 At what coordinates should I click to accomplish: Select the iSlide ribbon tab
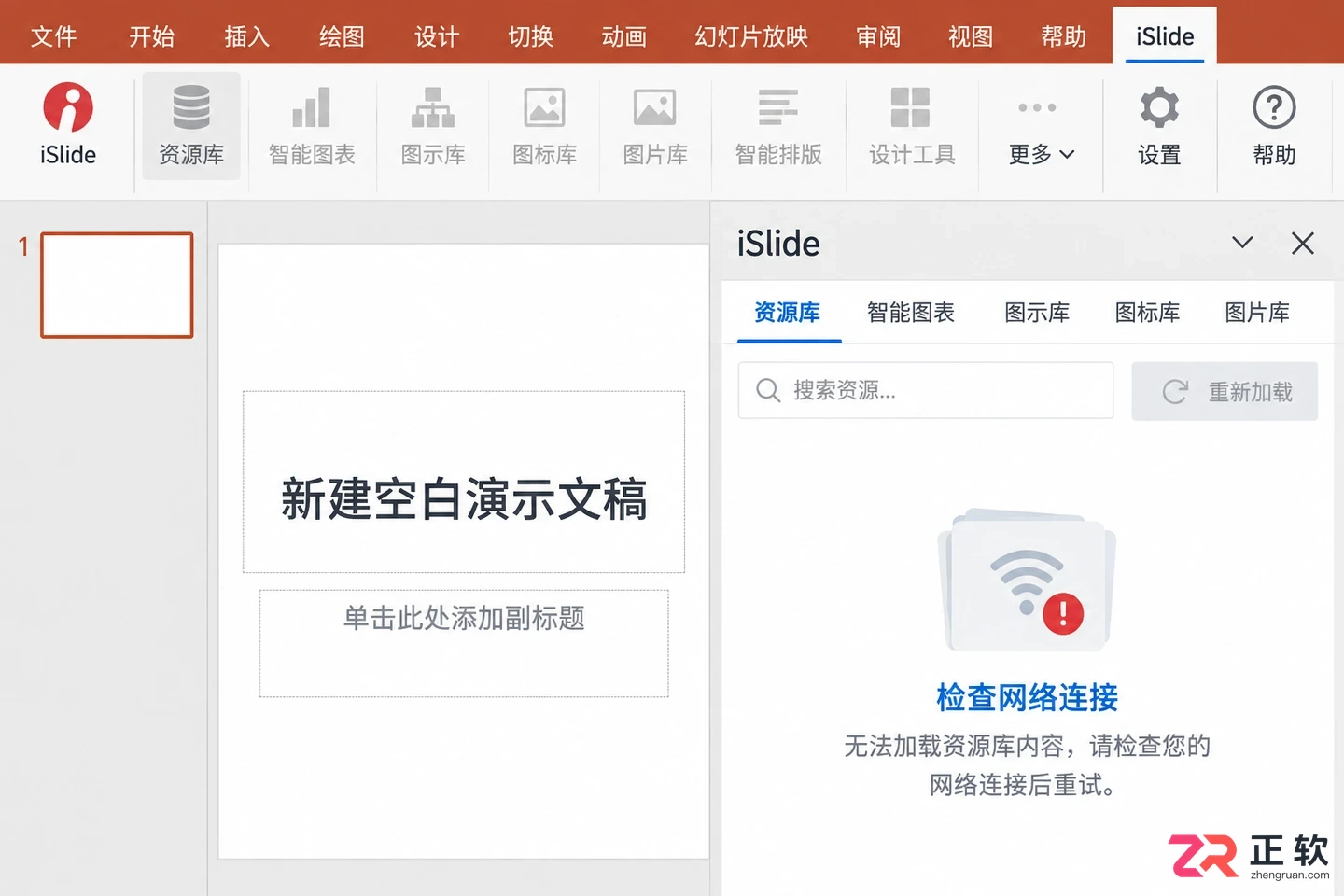(1165, 36)
